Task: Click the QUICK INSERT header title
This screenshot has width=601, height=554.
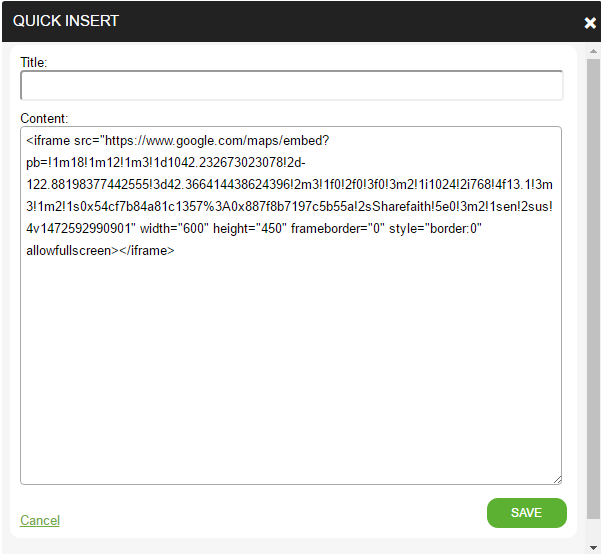Action: [x=66, y=21]
